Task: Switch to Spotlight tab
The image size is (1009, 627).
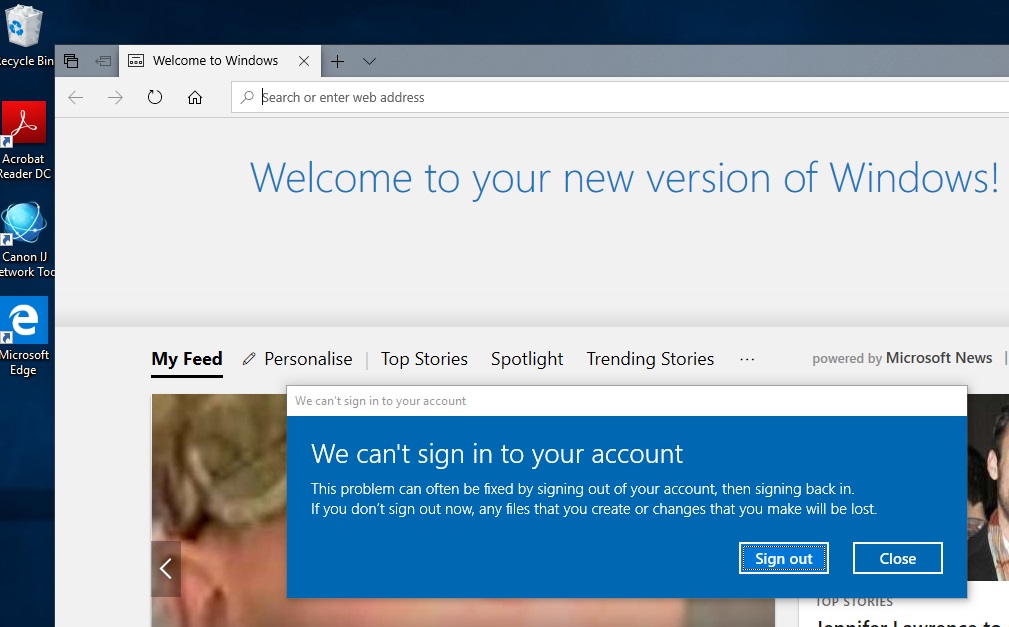Action: coord(527,359)
